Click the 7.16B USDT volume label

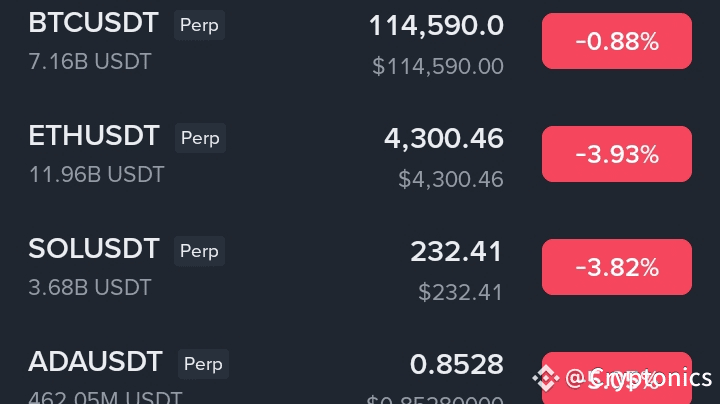[x=90, y=62]
